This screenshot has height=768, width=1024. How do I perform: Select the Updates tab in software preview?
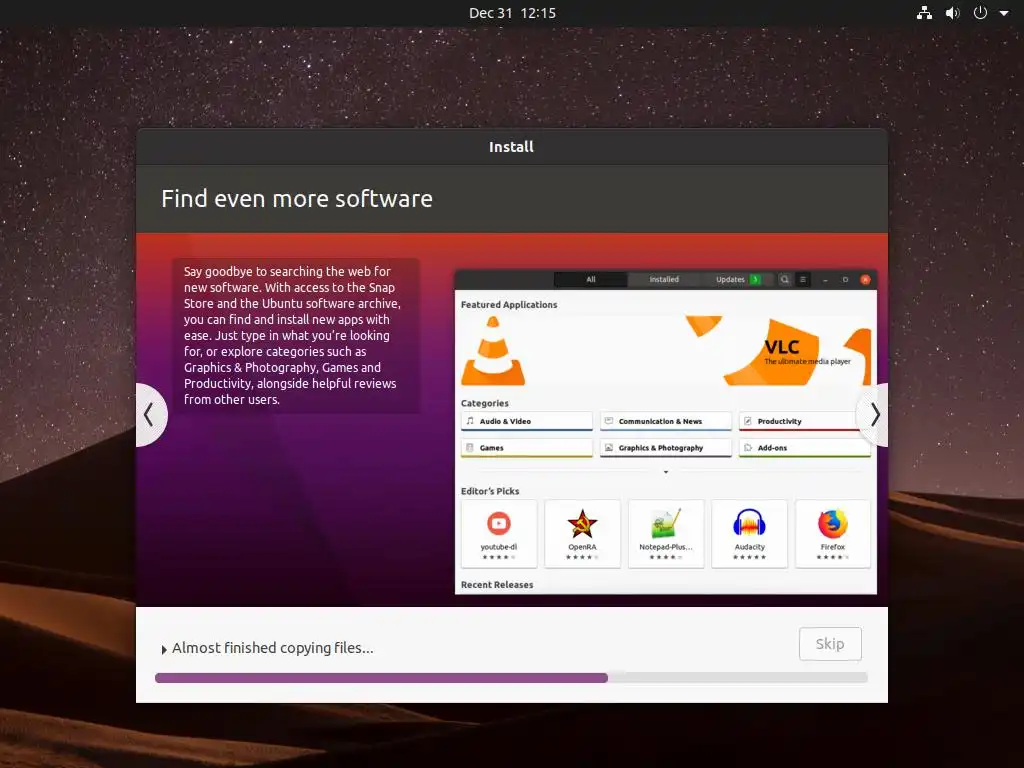point(737,280)
